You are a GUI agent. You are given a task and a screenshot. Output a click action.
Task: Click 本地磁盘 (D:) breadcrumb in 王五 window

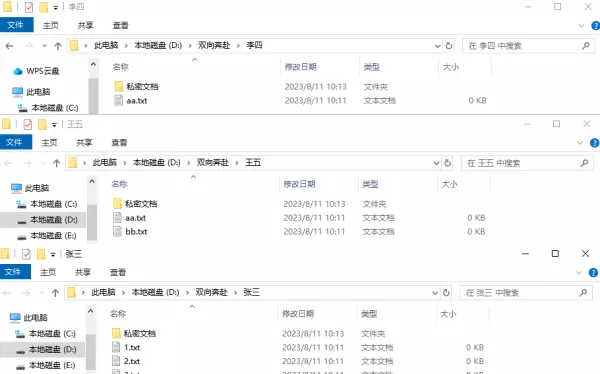[x=157, y=162]
